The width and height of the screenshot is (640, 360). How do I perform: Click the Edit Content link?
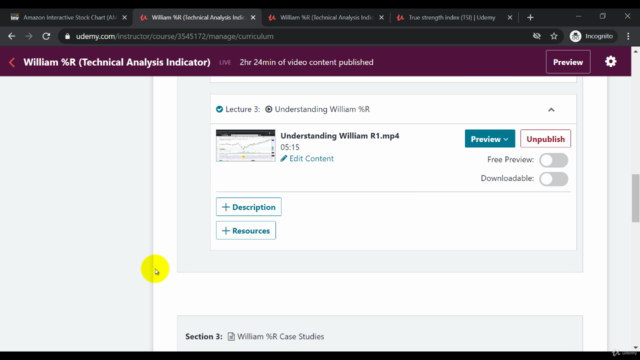311,158
